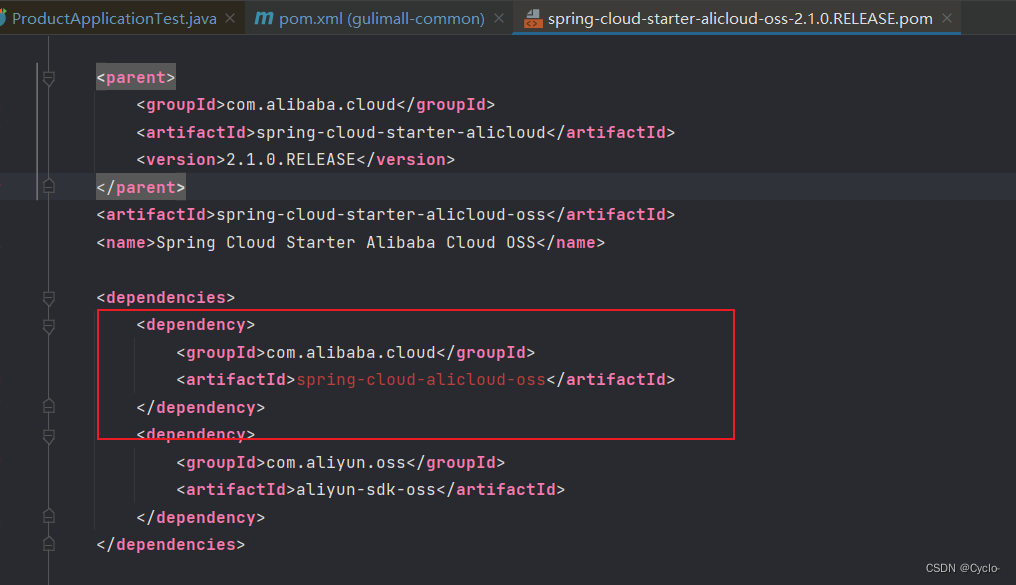This screenshot has width=1016, height=585.
Task: Fold the first dependency element in the gutter
Action: point(47,324)
